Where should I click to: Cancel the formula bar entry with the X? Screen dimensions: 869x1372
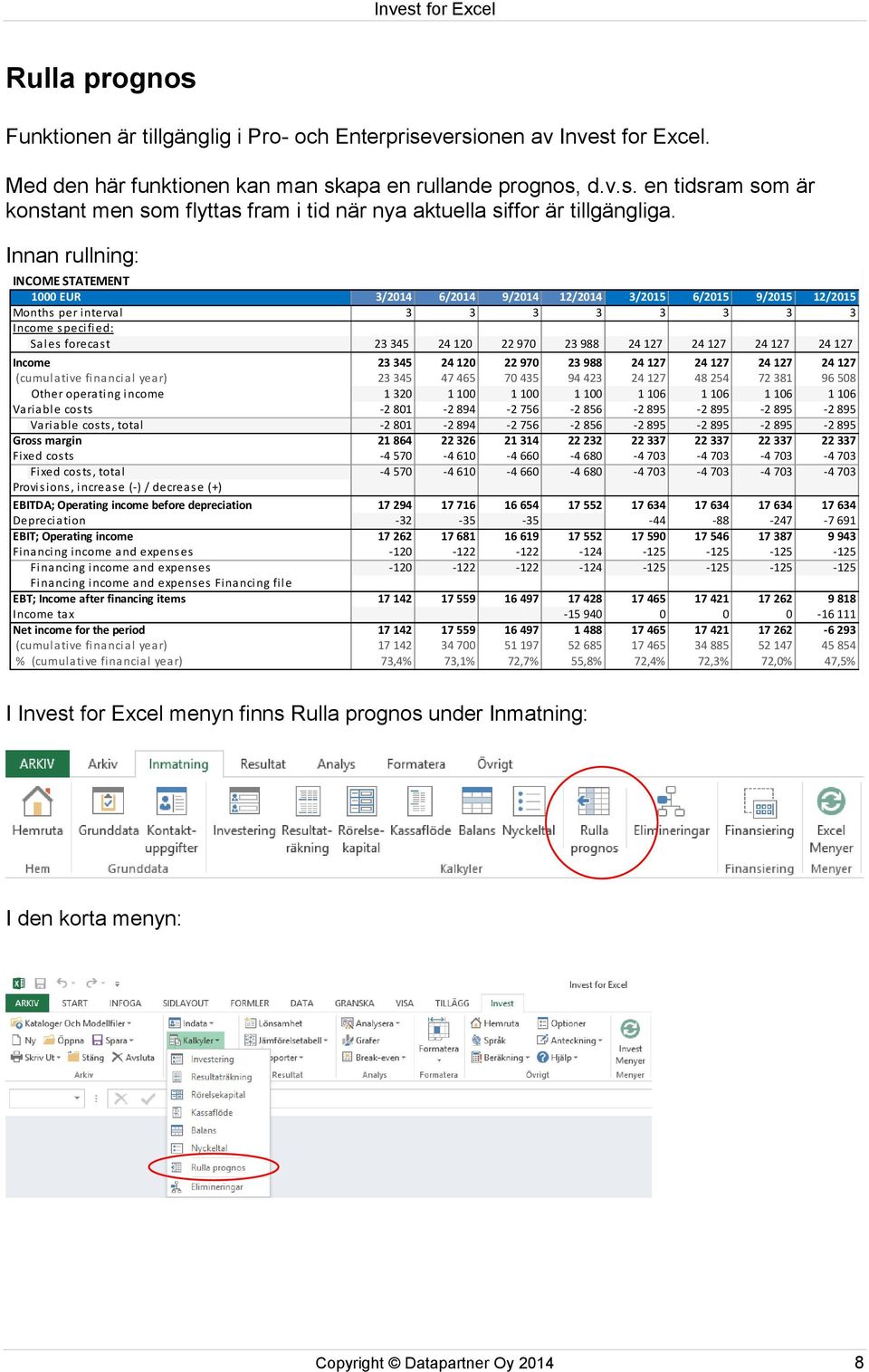(x=120, y=1099)
